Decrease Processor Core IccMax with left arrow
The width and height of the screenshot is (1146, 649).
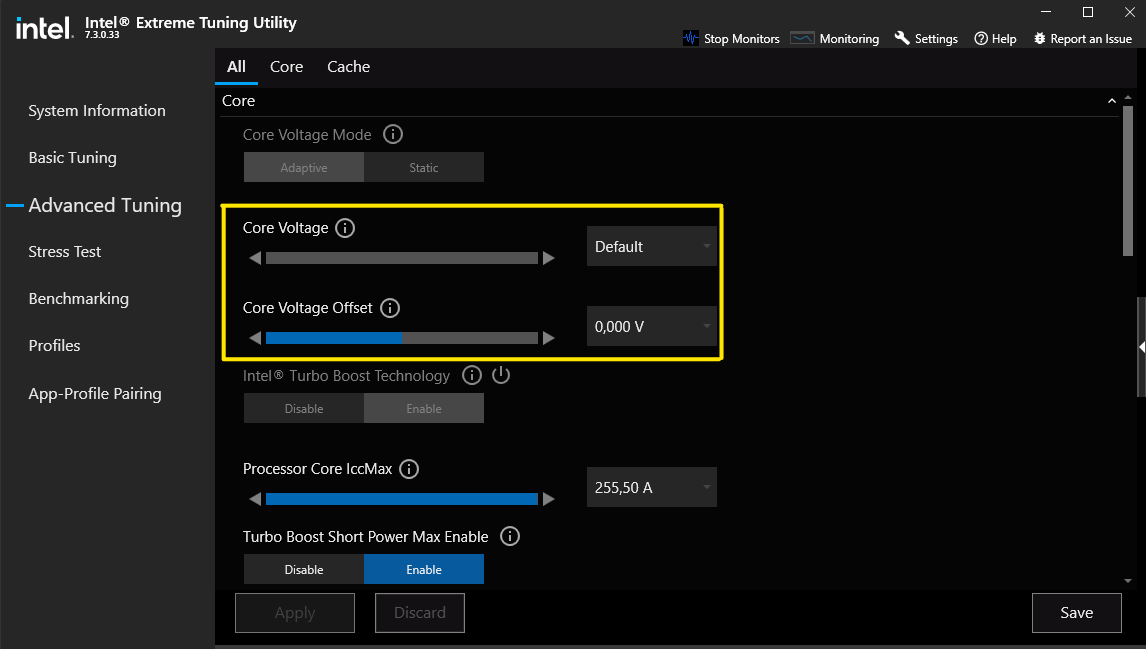coord(255,499)
